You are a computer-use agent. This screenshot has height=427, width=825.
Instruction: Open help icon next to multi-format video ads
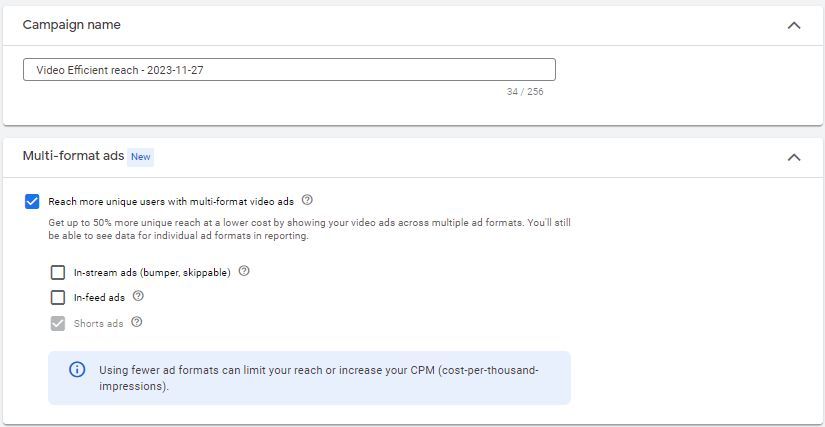(x=307, y=200)
